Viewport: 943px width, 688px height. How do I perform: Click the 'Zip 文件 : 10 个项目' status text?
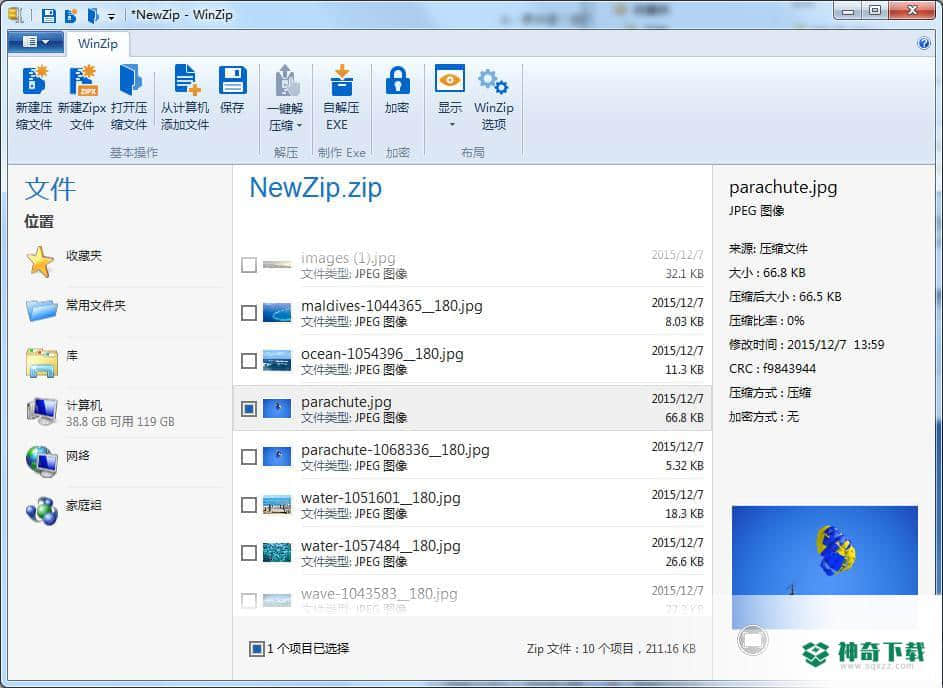(580, 648)
